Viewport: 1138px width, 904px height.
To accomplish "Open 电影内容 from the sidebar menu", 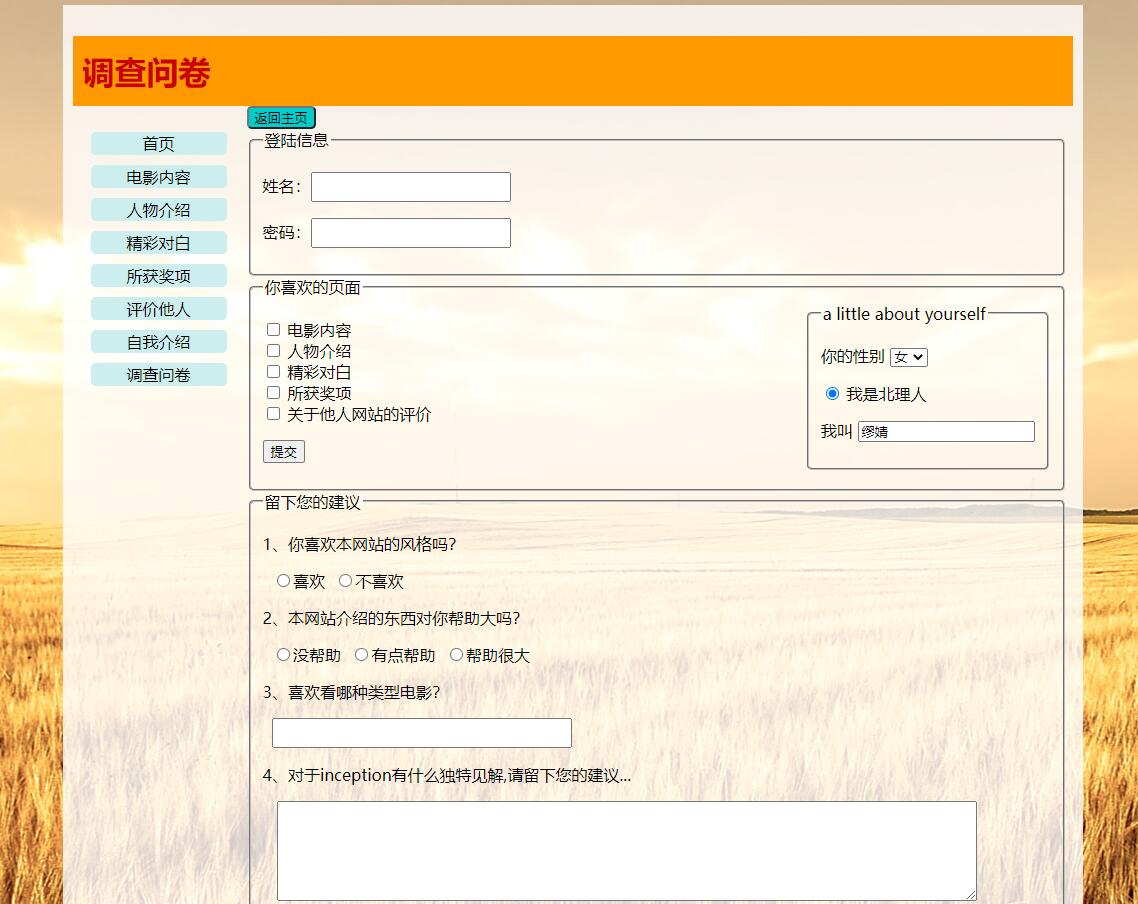I will click(158, 177).
